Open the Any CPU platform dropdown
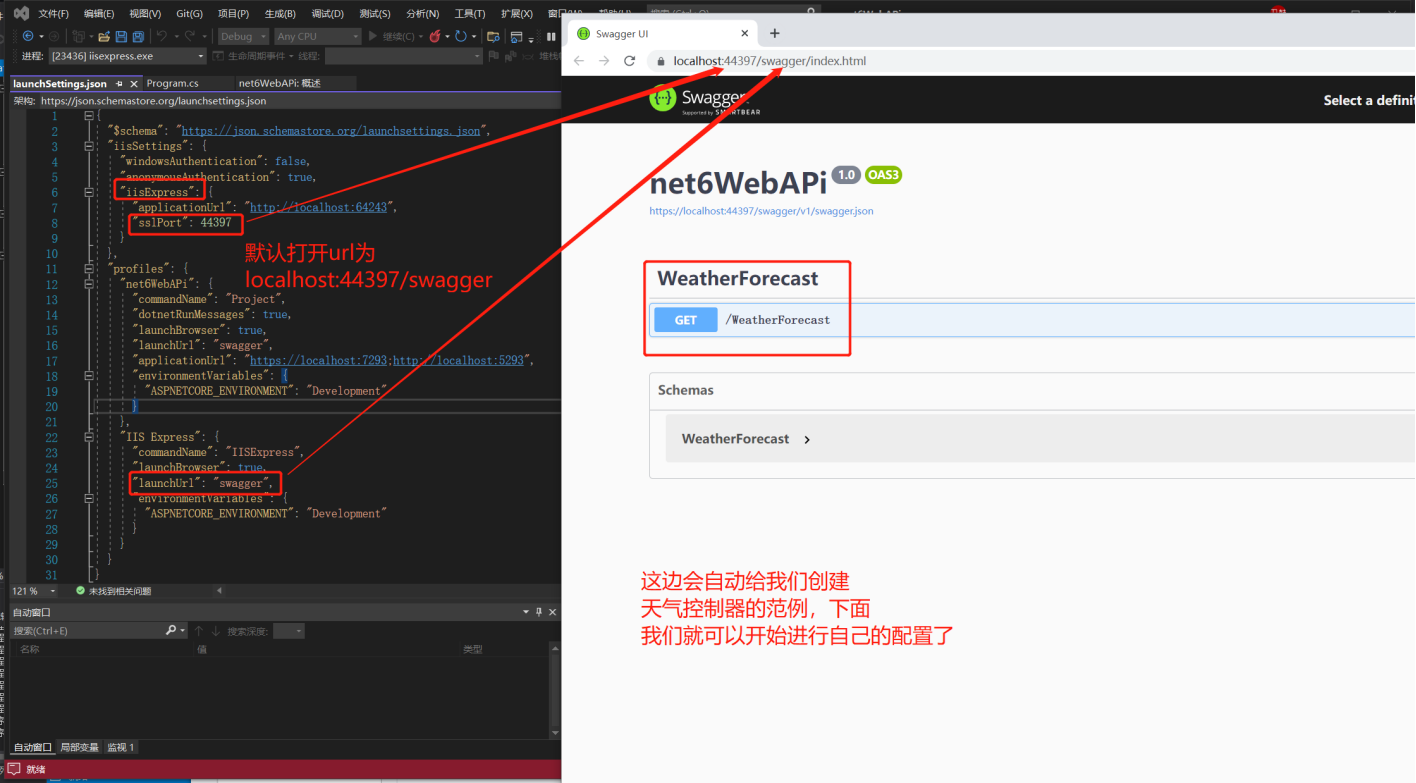The image size is (1416, 783). click(x=317, y=36)
